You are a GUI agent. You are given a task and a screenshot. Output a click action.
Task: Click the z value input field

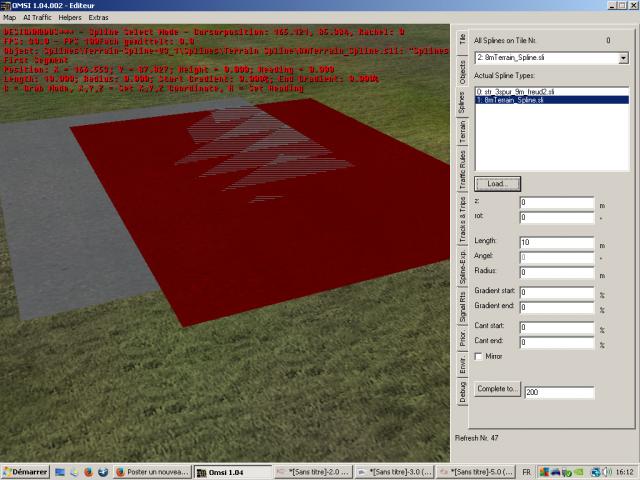(557, 202)
